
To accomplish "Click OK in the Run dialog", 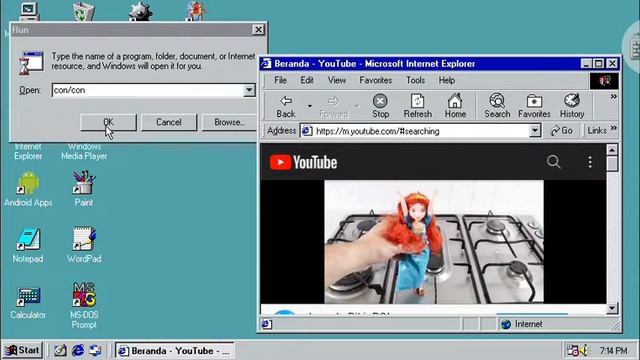I will [108, 122].
